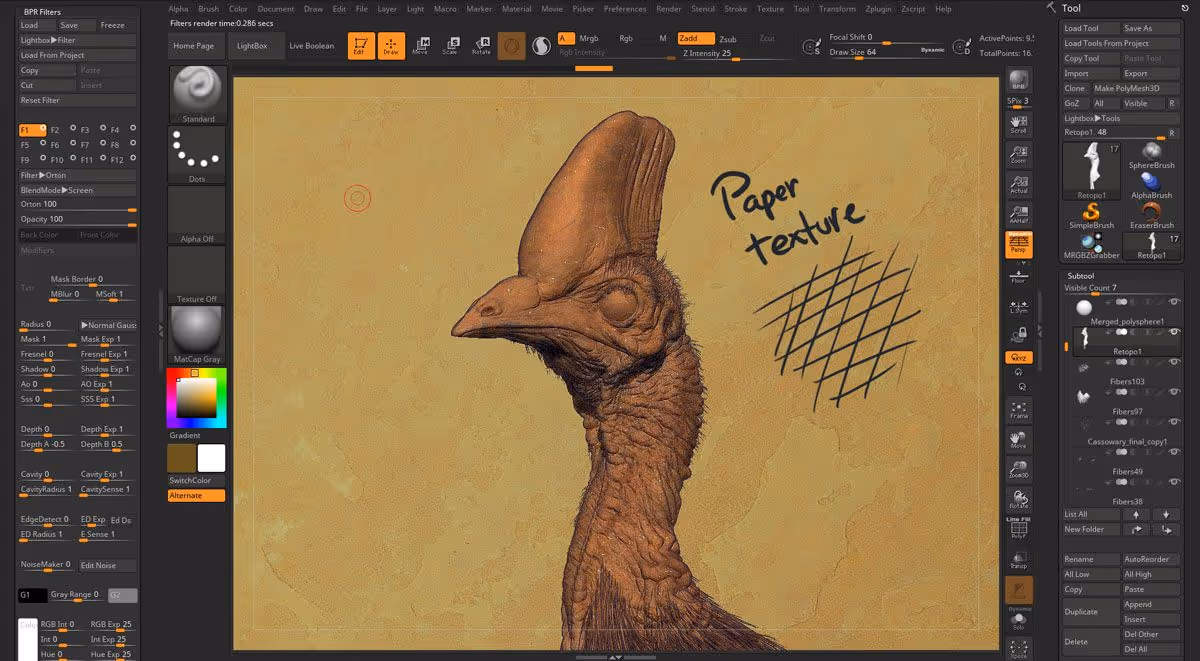
Task: Click the AAHalf view icon
Action: point(1018,213)
